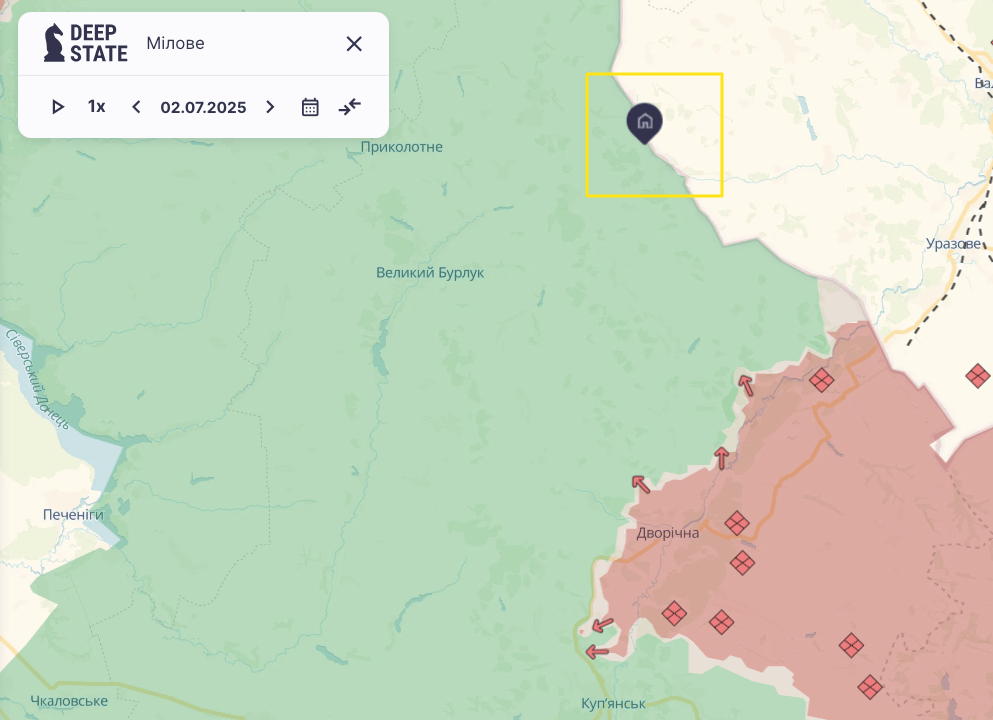Close the Мілове timeline panel
Viewport: 993px width, 720px height.
pyautogui.click(x=354, y=44)
